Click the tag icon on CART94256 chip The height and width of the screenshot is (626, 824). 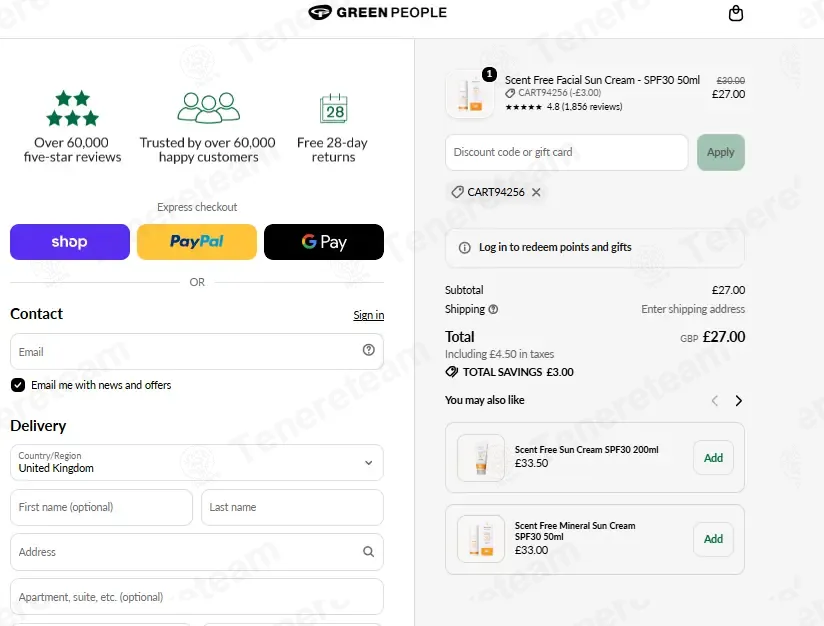pos(457,192)
